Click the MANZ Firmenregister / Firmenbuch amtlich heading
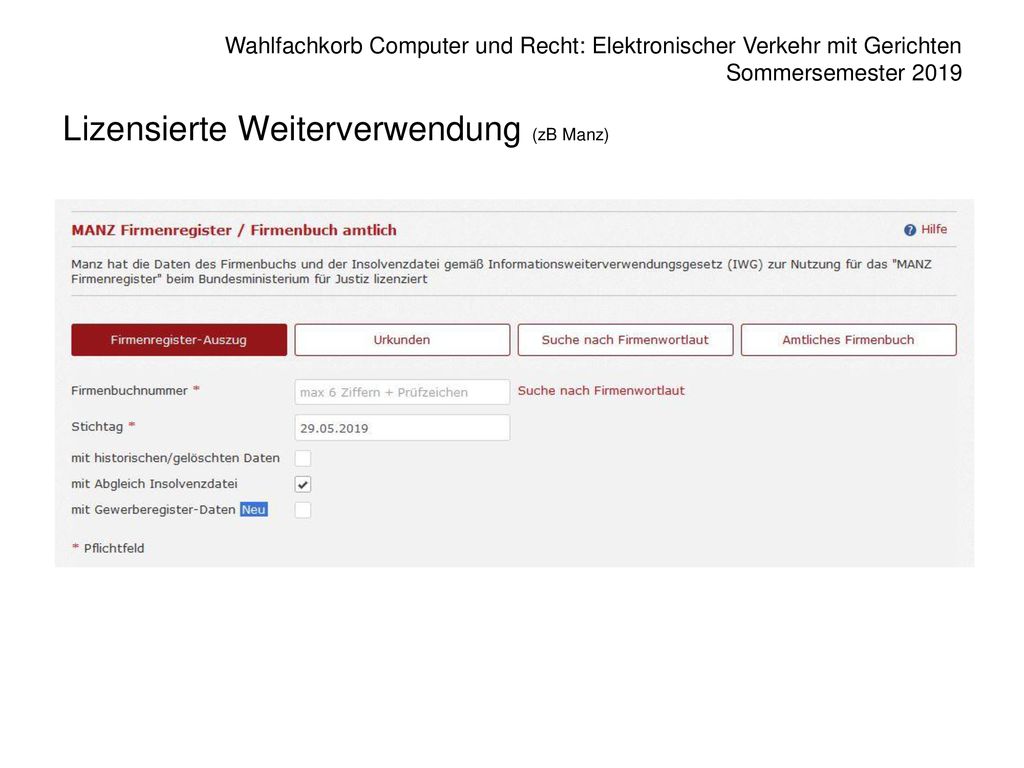 point(234,230)
